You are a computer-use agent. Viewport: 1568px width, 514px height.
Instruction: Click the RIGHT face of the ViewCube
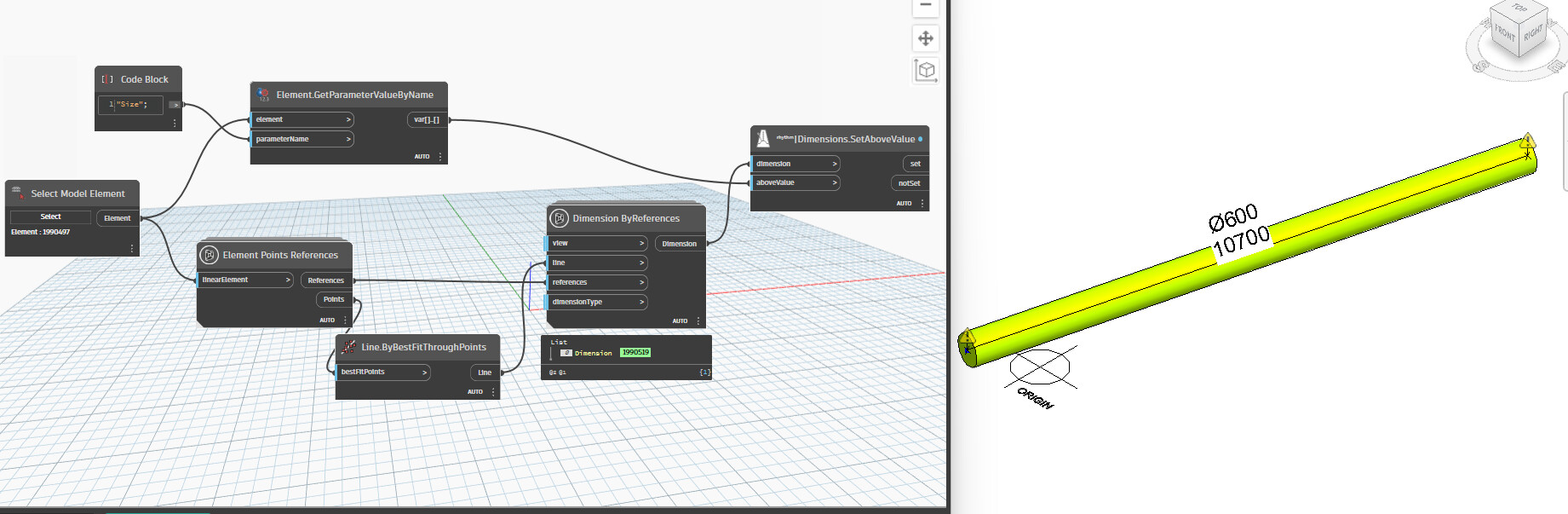coord(1533,33)
